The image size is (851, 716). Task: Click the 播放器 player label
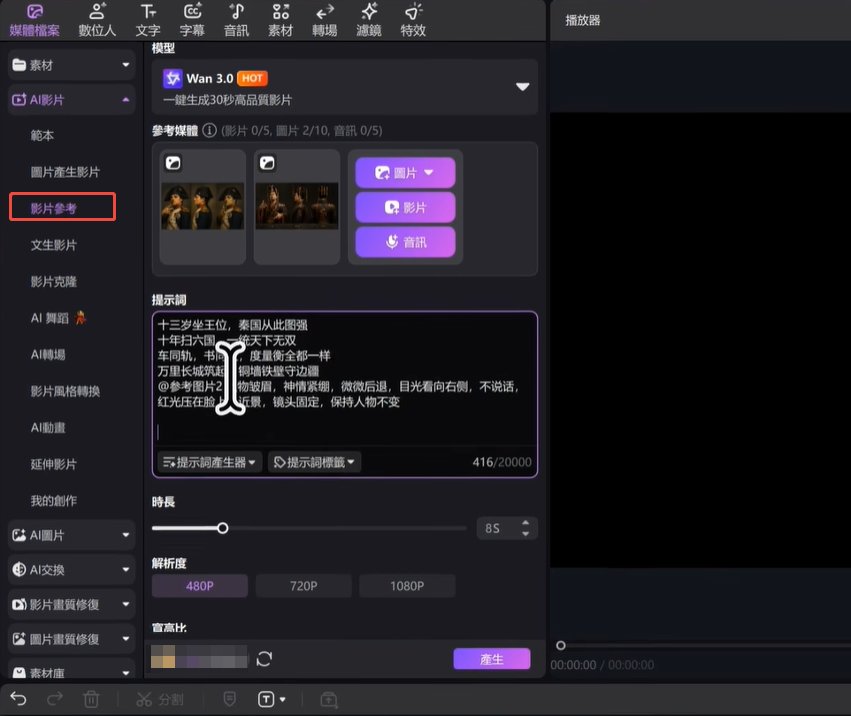click(x=583, y=21)
